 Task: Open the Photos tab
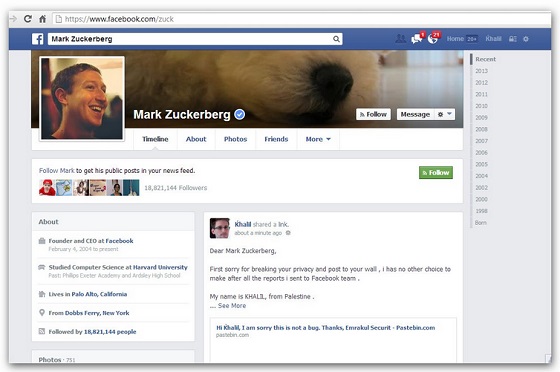235,139
